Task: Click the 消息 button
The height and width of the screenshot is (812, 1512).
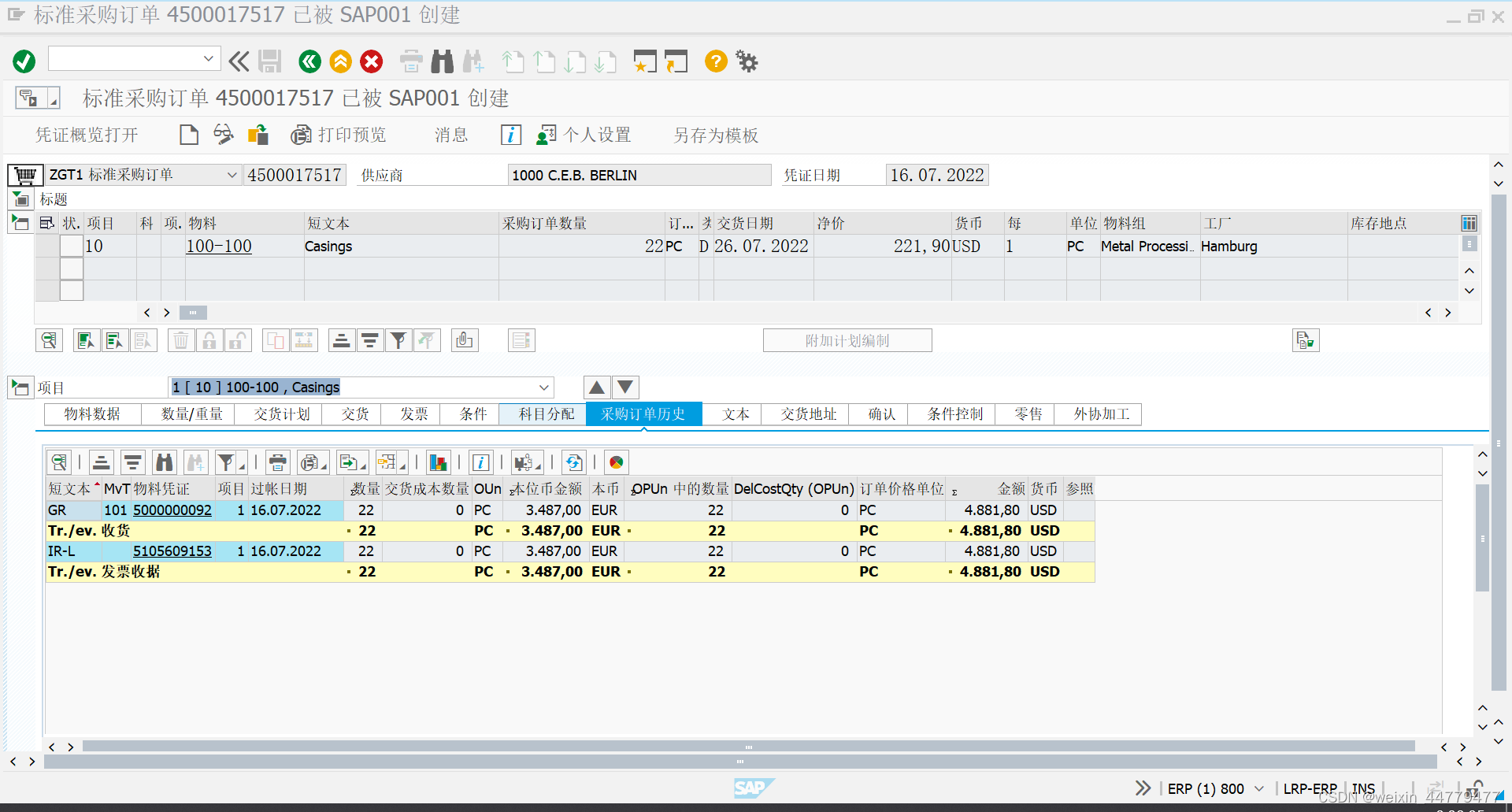Action: click(451, 135)
